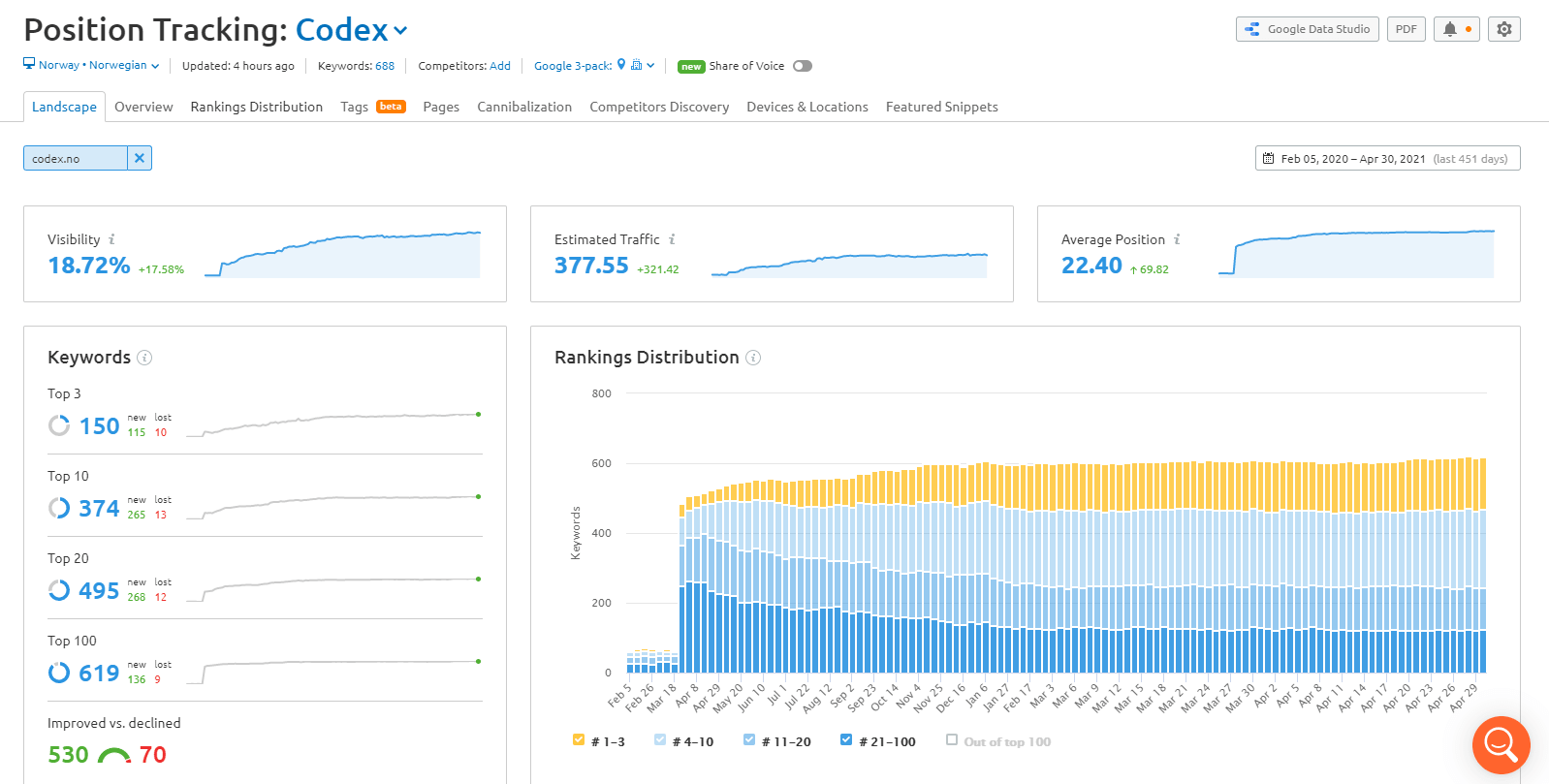Click the codex.no domain filter field

click(x=76, y=158)
